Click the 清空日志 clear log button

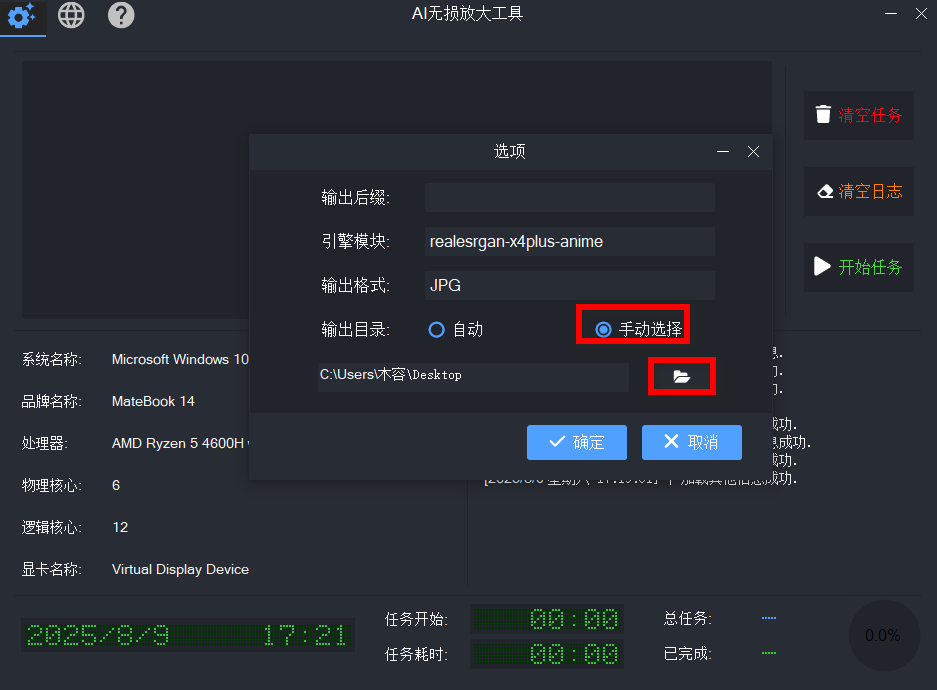pyautogui.click(x=859, y=191)
